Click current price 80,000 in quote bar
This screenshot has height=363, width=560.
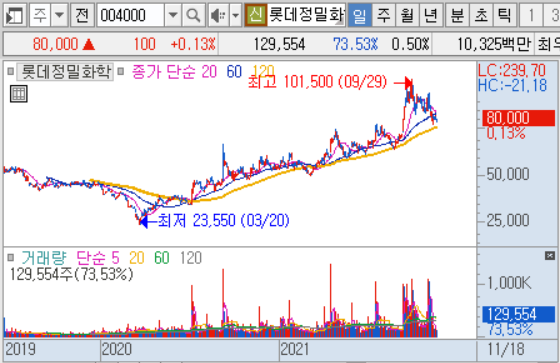click(x=55, y=44)
